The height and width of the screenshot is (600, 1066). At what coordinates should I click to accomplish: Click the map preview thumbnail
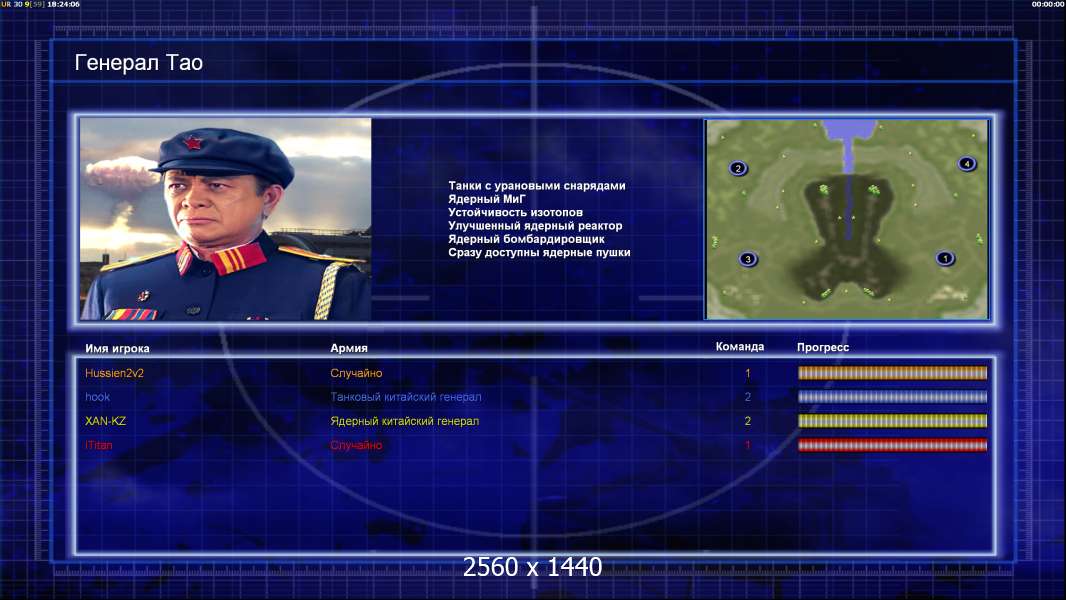847,219
